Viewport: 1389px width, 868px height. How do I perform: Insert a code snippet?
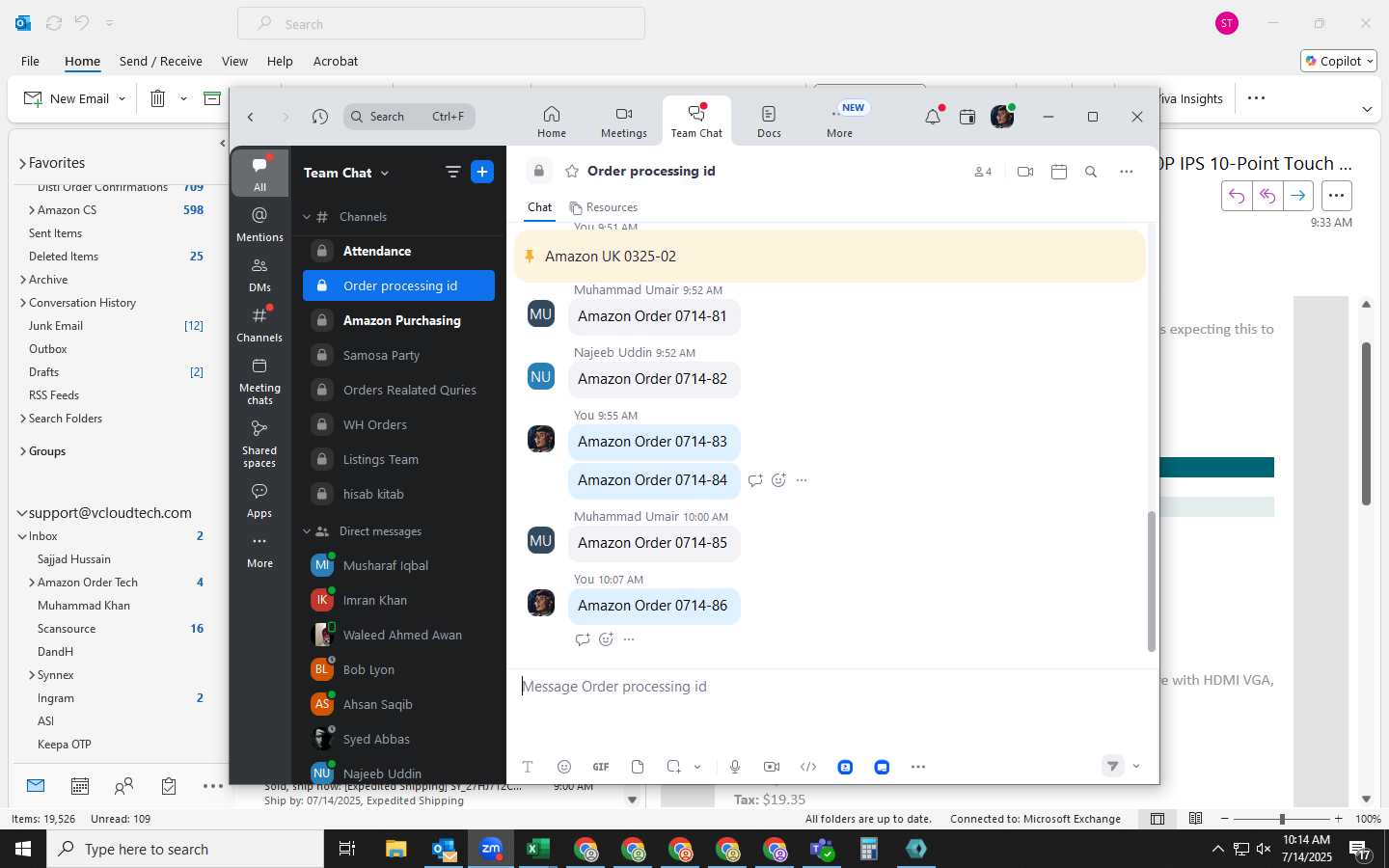pyautogui.click(x=808, y=767)
